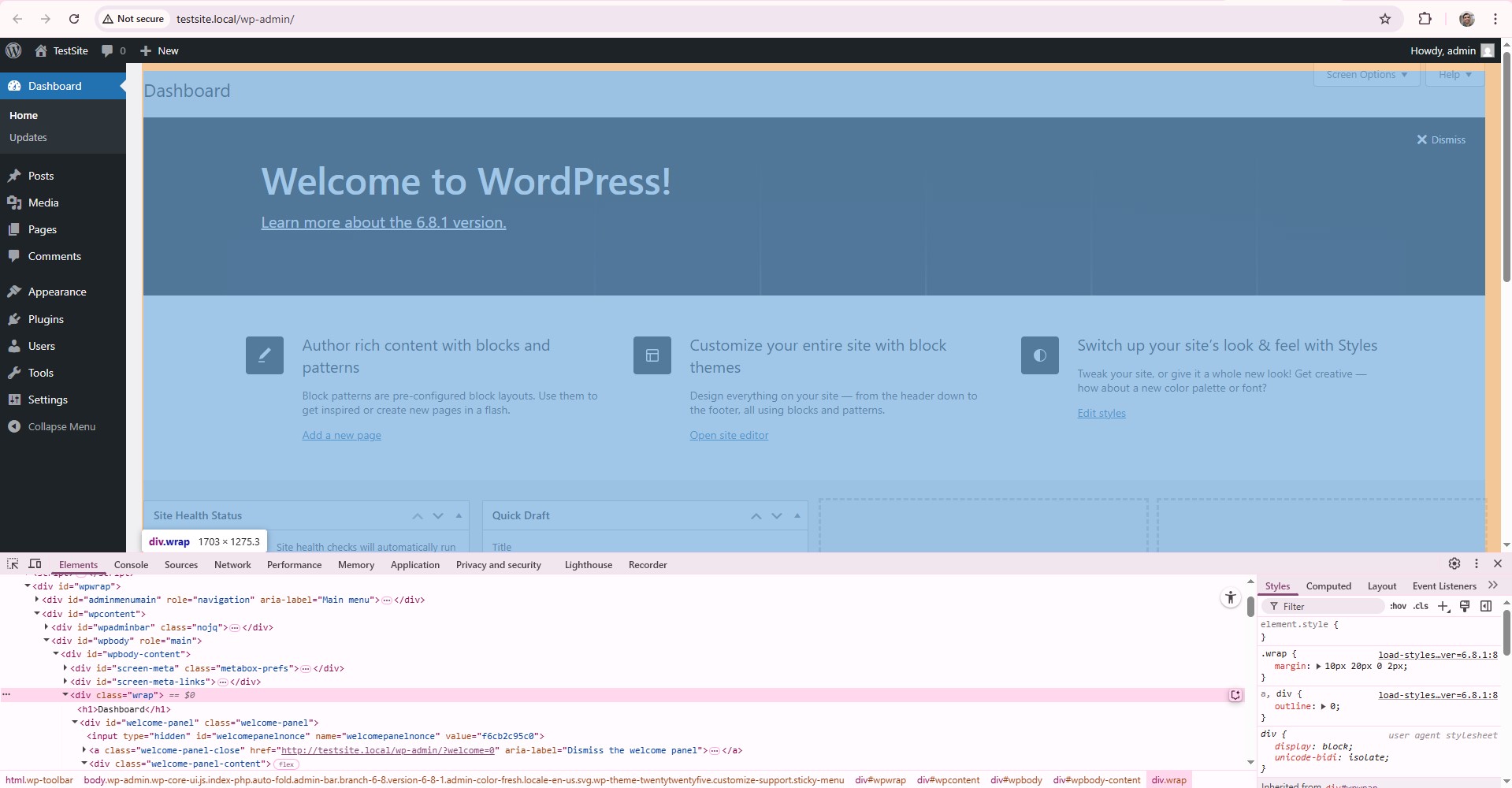Image resolution: width=1512 pixels, height=788 pixels.
Task: Open the Lighthouse tab
Action: click(588, 564)
